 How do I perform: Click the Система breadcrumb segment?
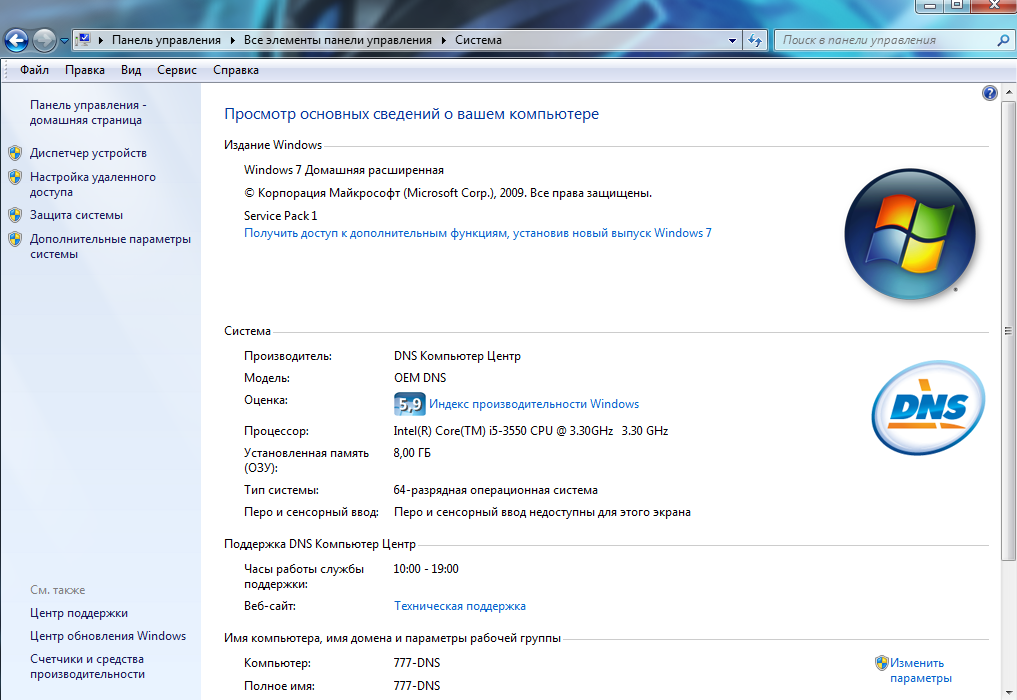(x=478, y=40)
